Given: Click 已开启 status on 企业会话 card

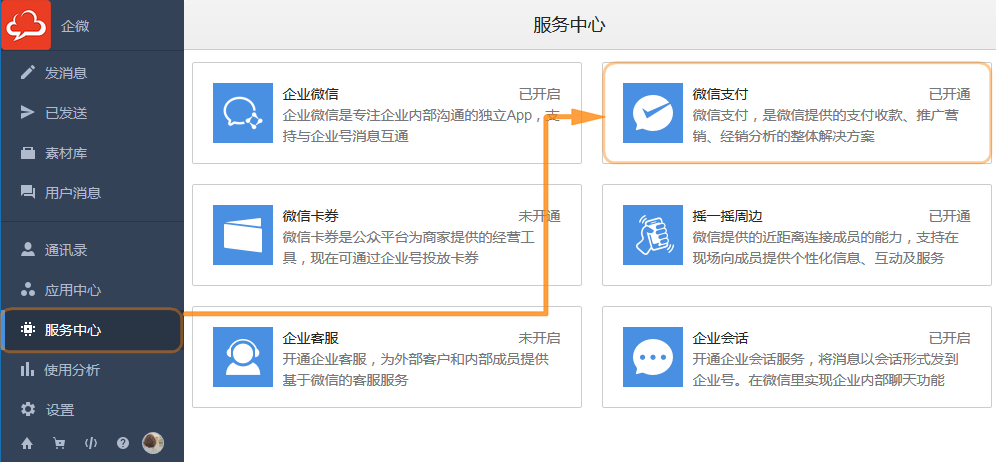Looking at the screenshot, I should coord(950,338).
